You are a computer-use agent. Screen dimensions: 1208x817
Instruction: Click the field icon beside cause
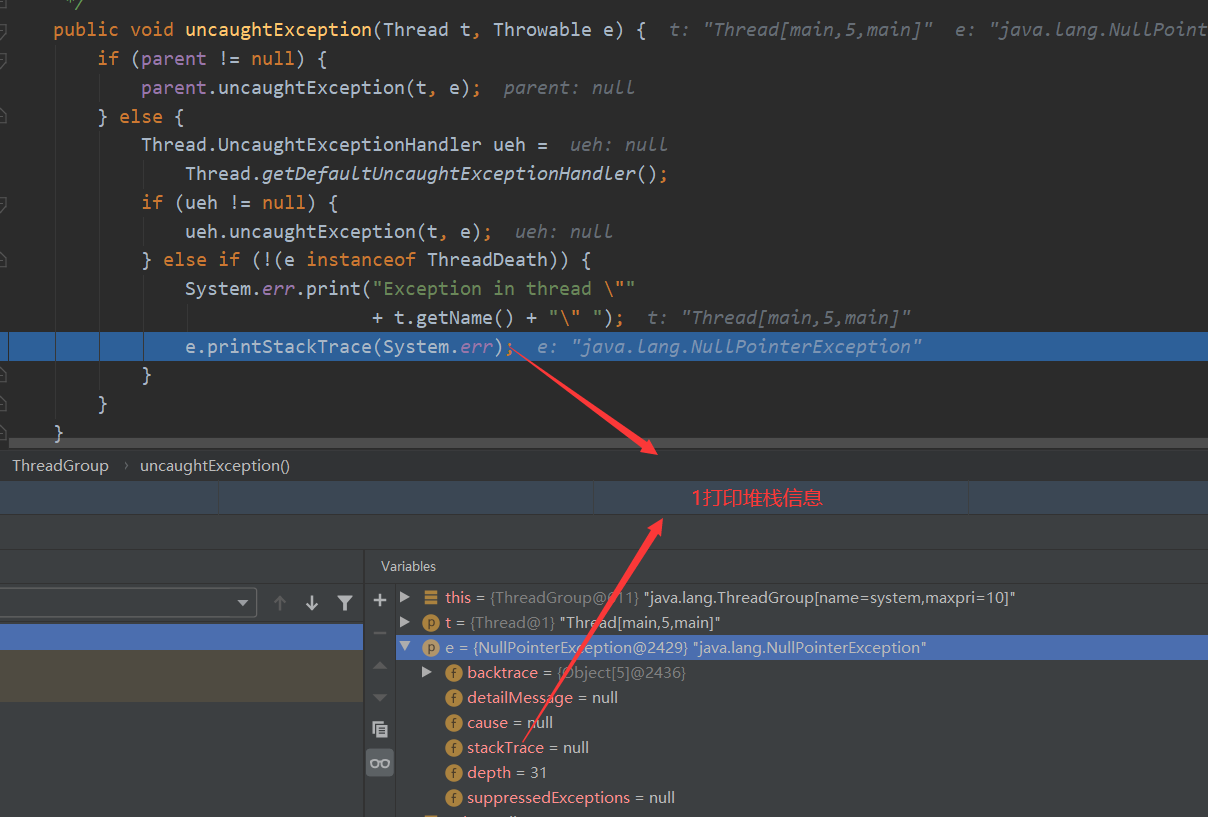(x=454, y=722)
